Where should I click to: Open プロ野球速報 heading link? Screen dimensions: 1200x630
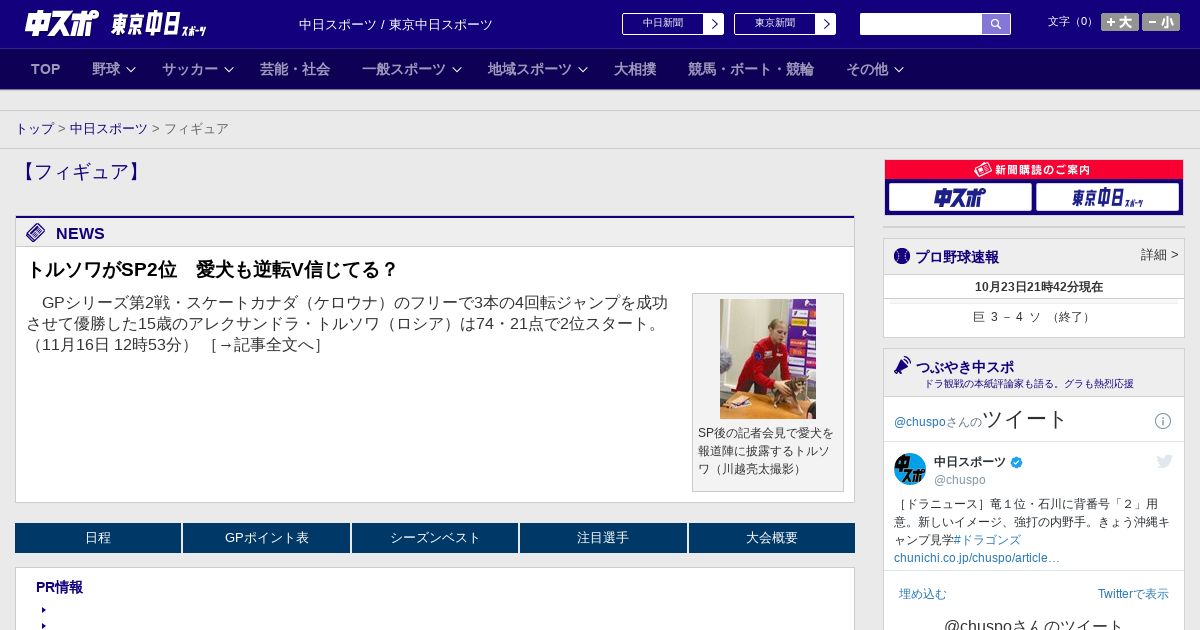point(957,257)
